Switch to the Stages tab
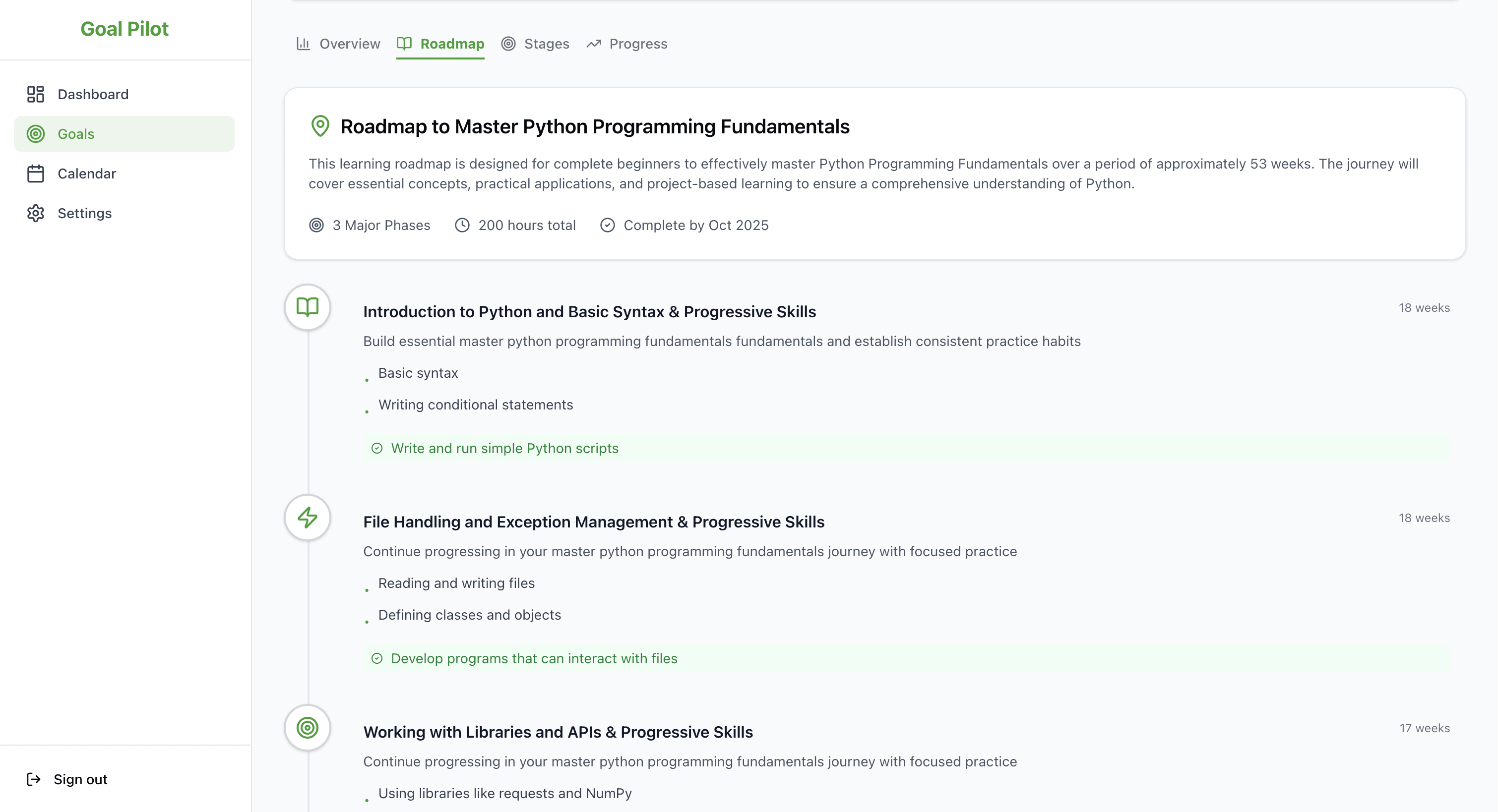 click(535, 44)
